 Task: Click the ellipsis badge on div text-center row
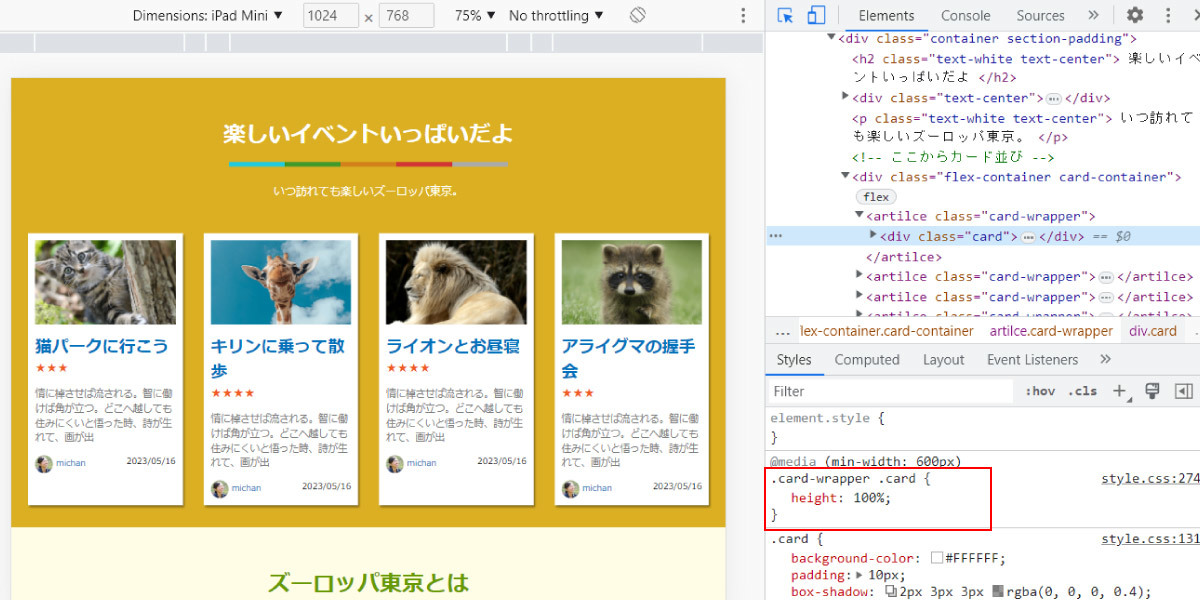[x=1053, y=98]
